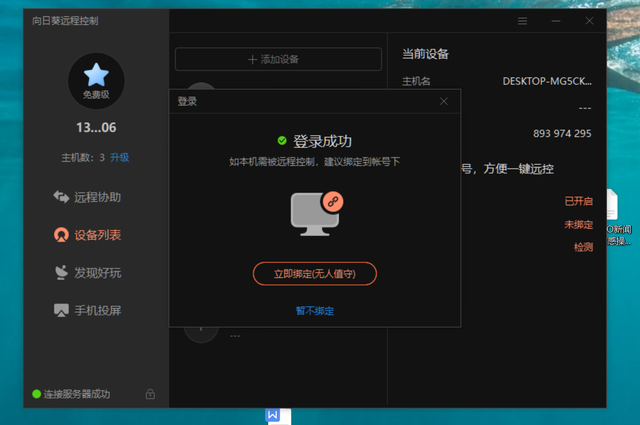Click 立即绑定(无人值守) button
Image resolution: width=640 pixels, height=425 pixels.
315,274
